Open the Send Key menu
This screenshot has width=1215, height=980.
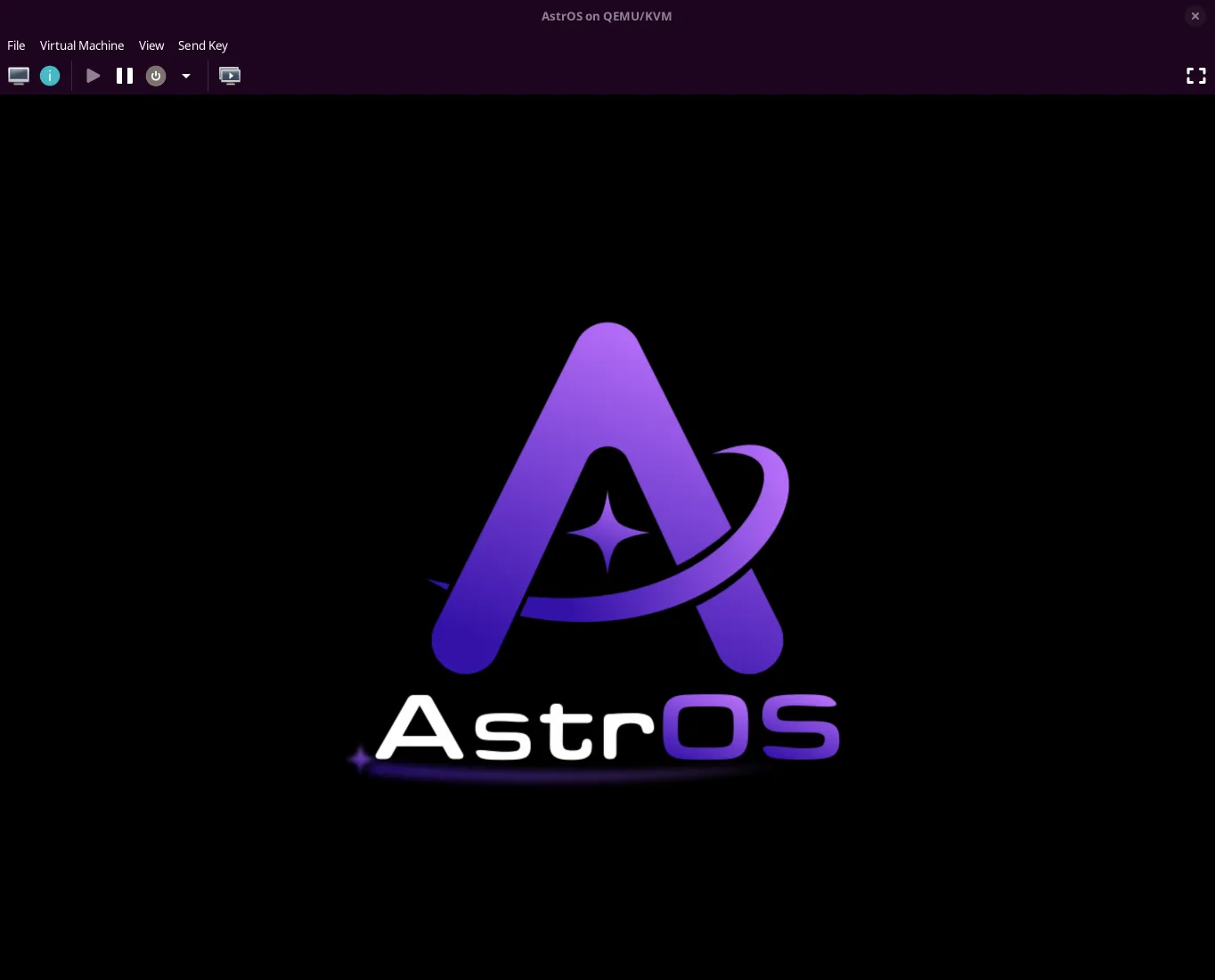coord(203,45)
